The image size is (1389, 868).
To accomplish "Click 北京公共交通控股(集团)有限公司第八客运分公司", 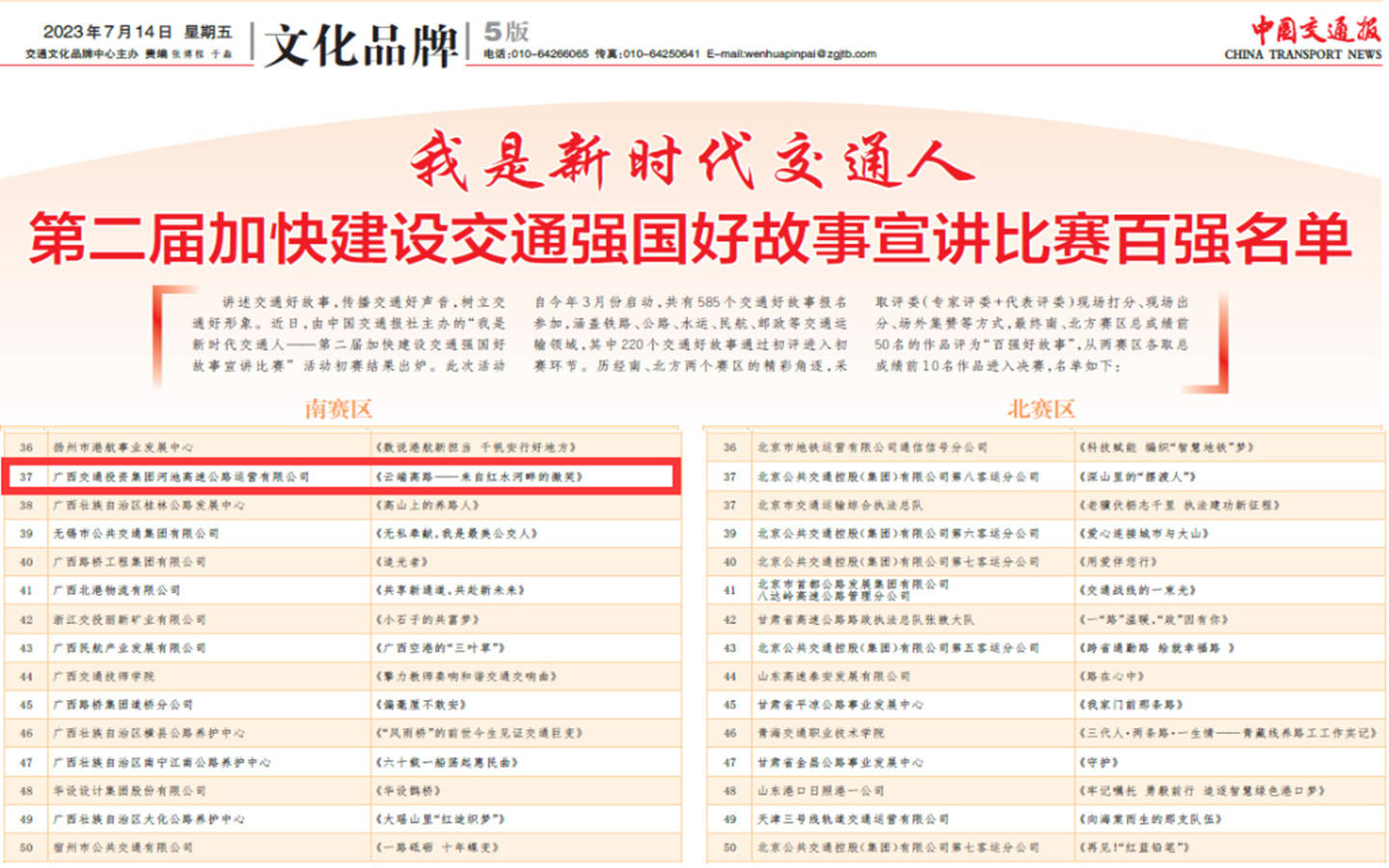I will (898, 476).
